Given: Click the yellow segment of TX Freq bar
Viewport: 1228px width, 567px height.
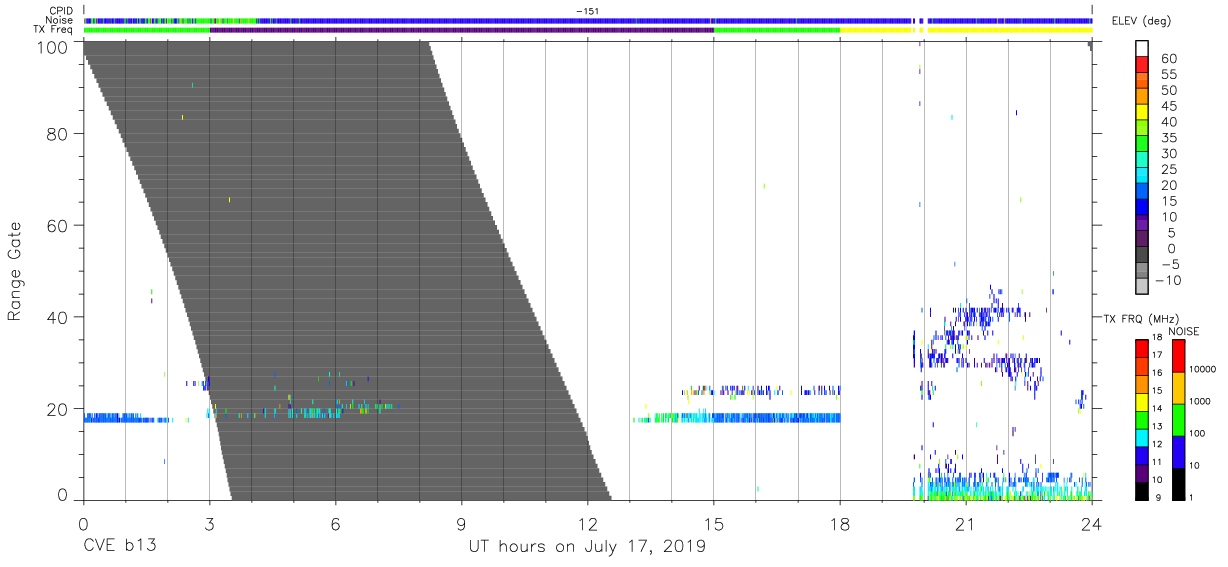Looking at the screenshot, I should (965, 30).
